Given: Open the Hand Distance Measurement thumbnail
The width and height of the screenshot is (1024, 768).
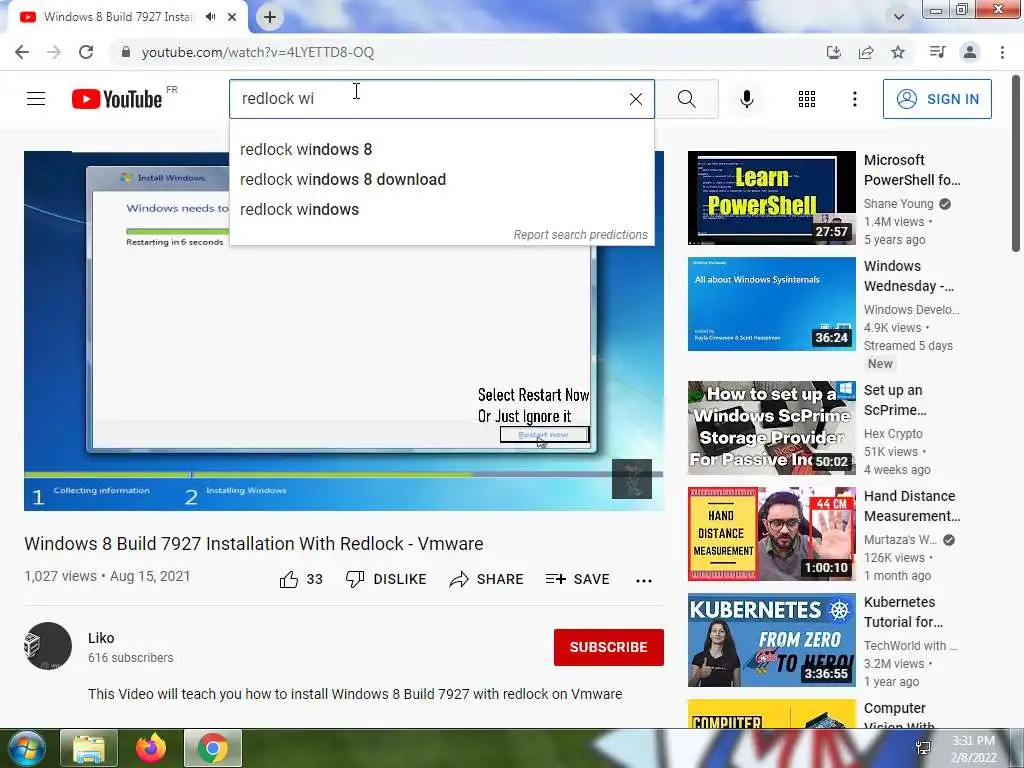Looking at the screenshot, I should (771, 534).
